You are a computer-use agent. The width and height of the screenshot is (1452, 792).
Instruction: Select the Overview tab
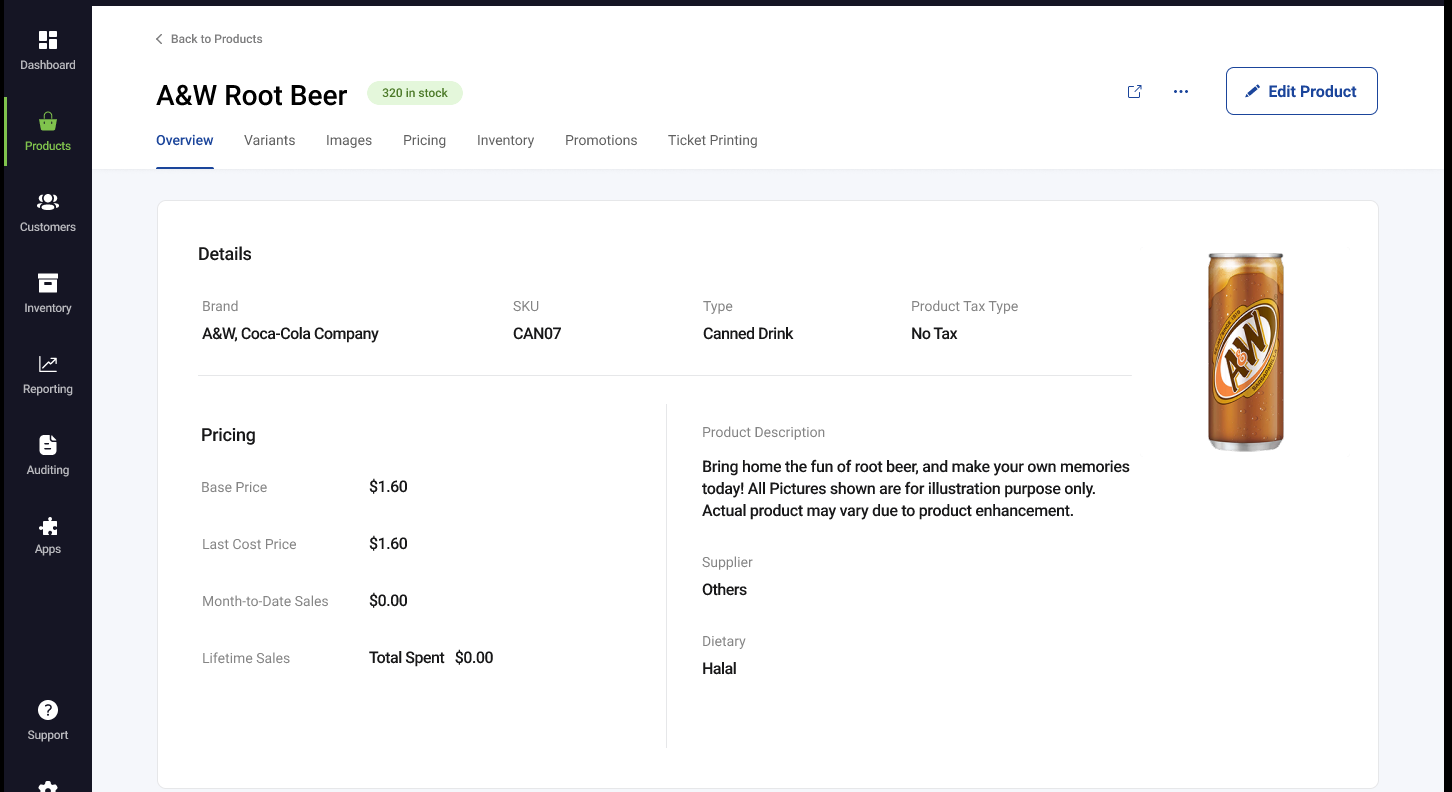point(185,140)
